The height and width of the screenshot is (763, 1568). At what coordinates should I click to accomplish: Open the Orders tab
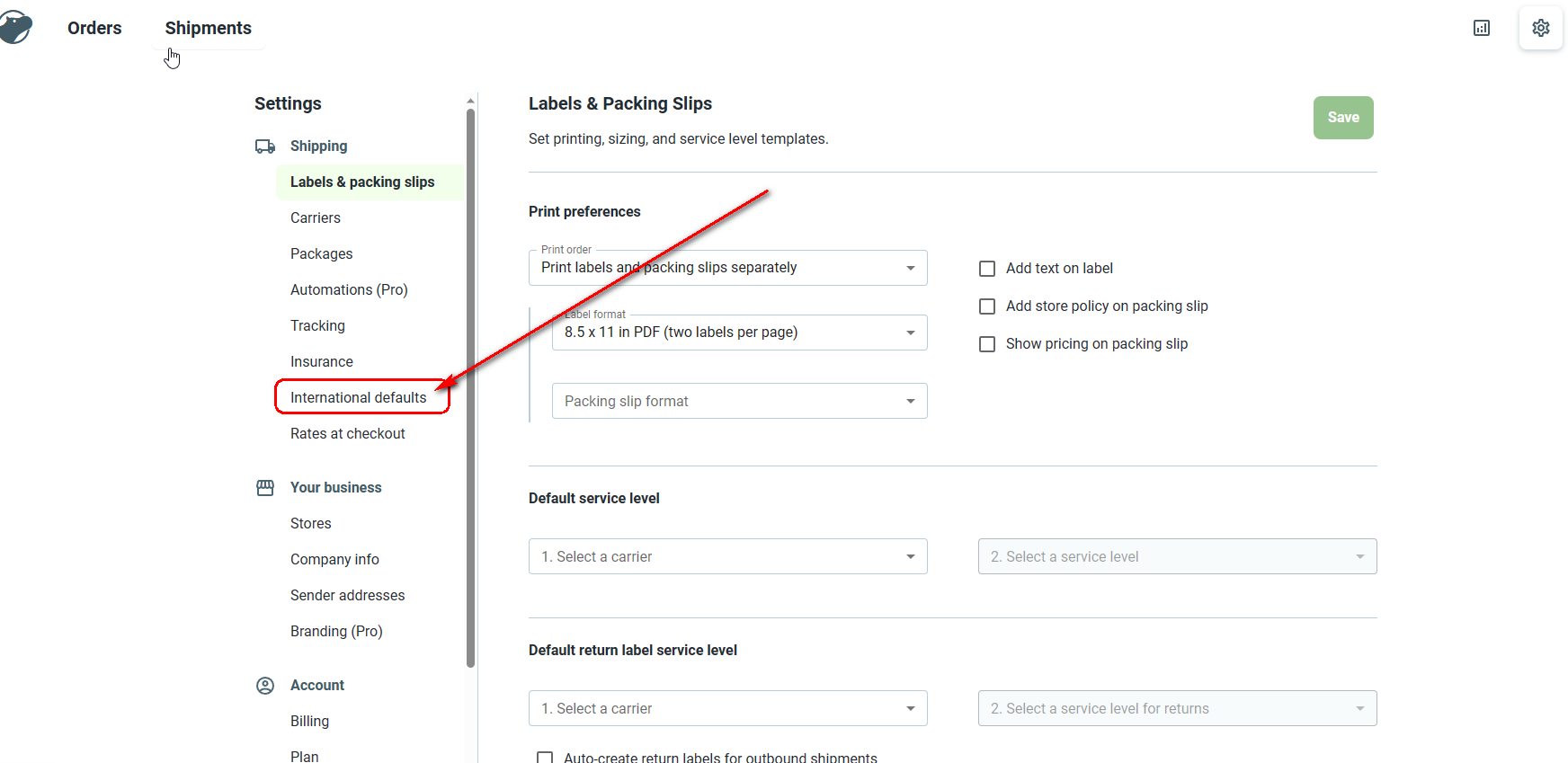pos(94,28)
